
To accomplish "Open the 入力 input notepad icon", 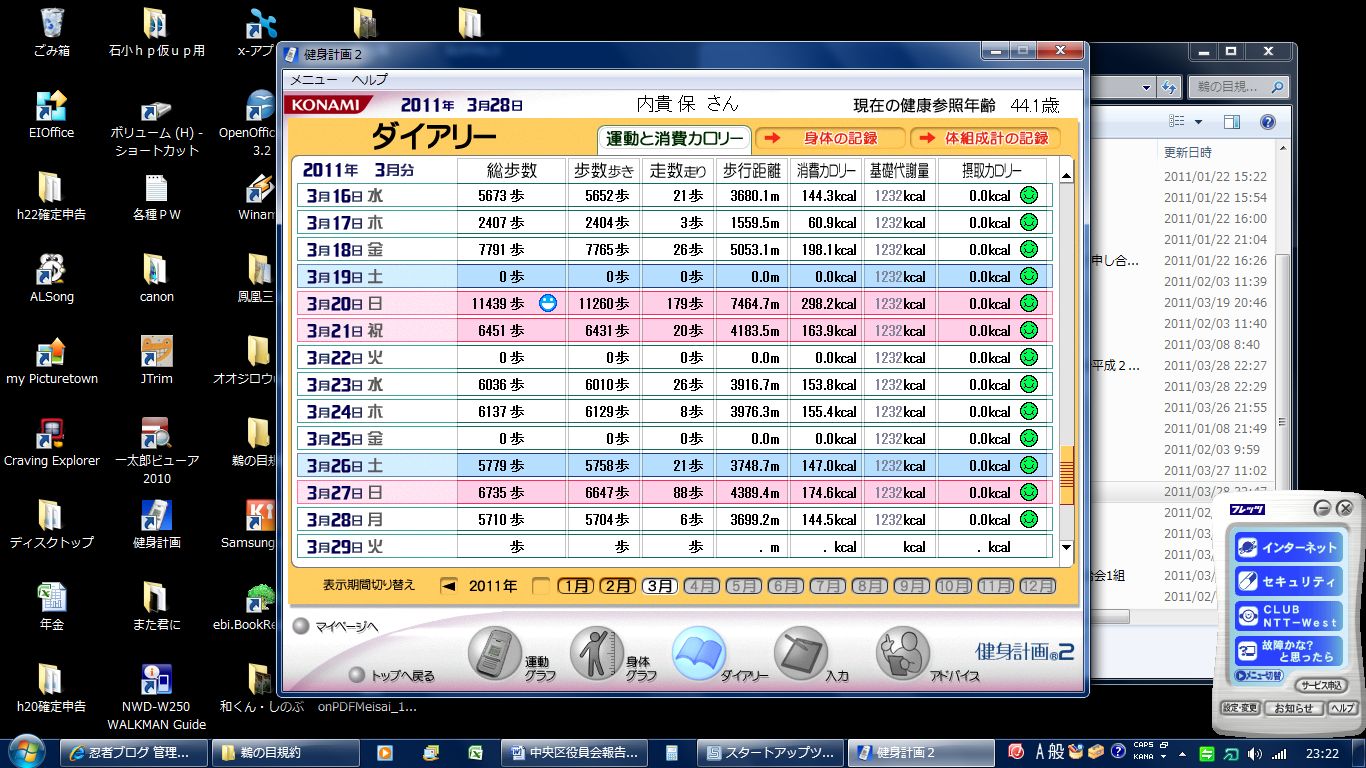I will click(801, 653).
